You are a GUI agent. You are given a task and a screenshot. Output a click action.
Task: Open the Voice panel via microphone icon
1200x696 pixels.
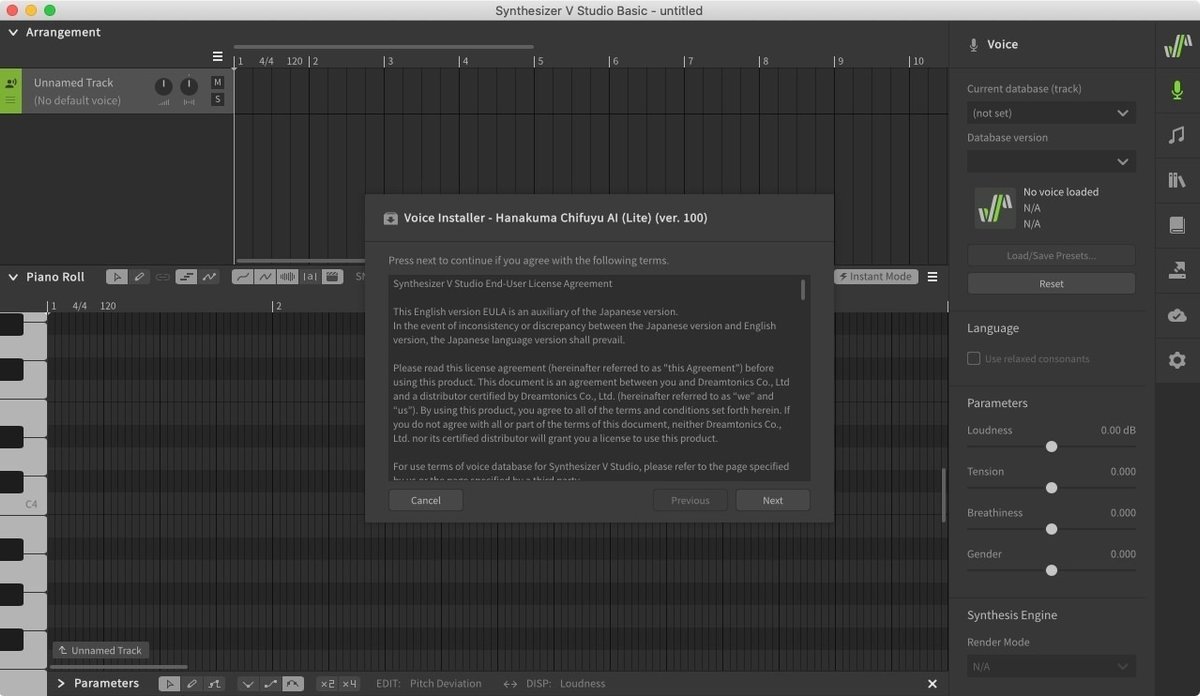point(1177,89)
